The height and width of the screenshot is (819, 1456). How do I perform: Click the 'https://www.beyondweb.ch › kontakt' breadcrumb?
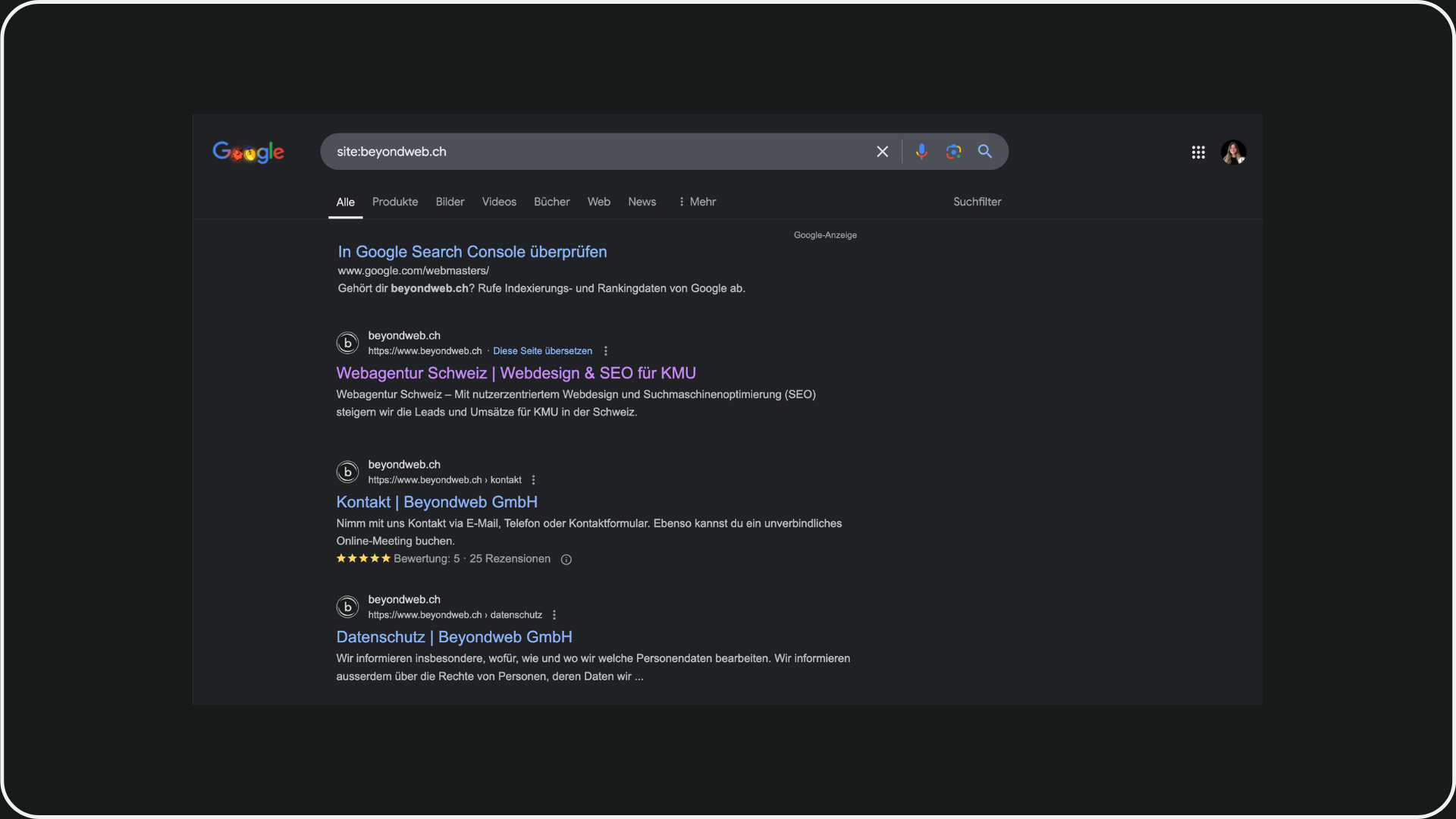(444, 480)
